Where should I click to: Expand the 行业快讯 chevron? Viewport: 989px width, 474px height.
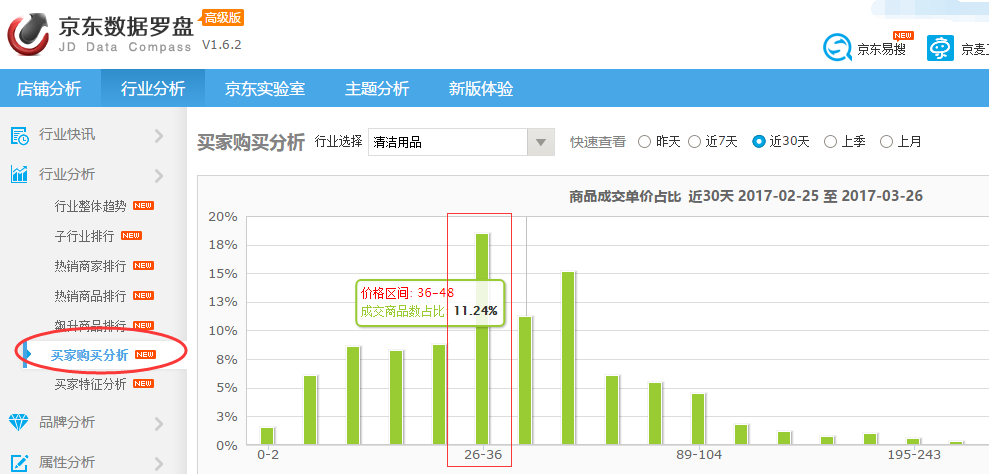[158, 136]
